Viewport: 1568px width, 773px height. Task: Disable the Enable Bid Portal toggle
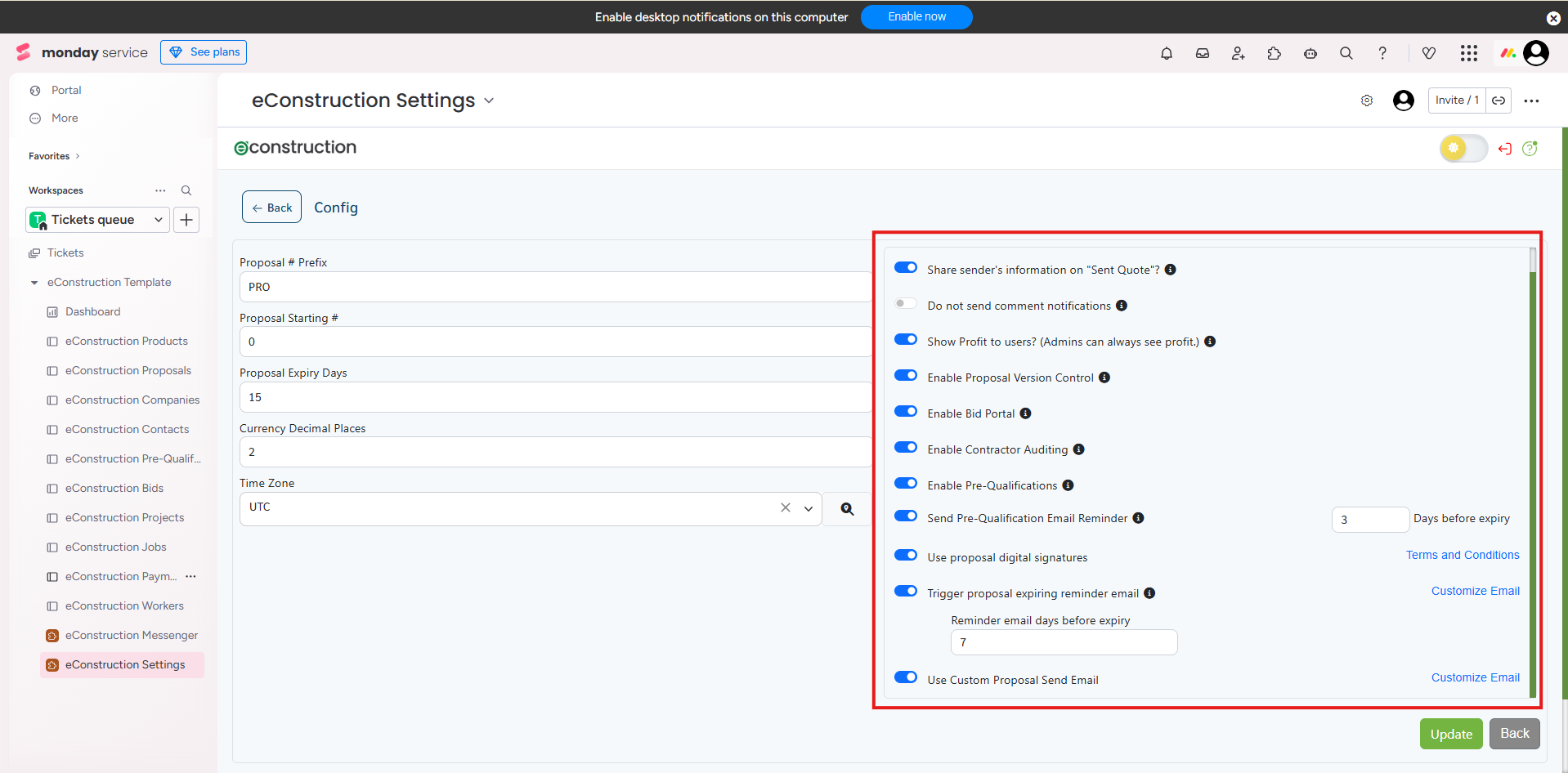[906, 412]
